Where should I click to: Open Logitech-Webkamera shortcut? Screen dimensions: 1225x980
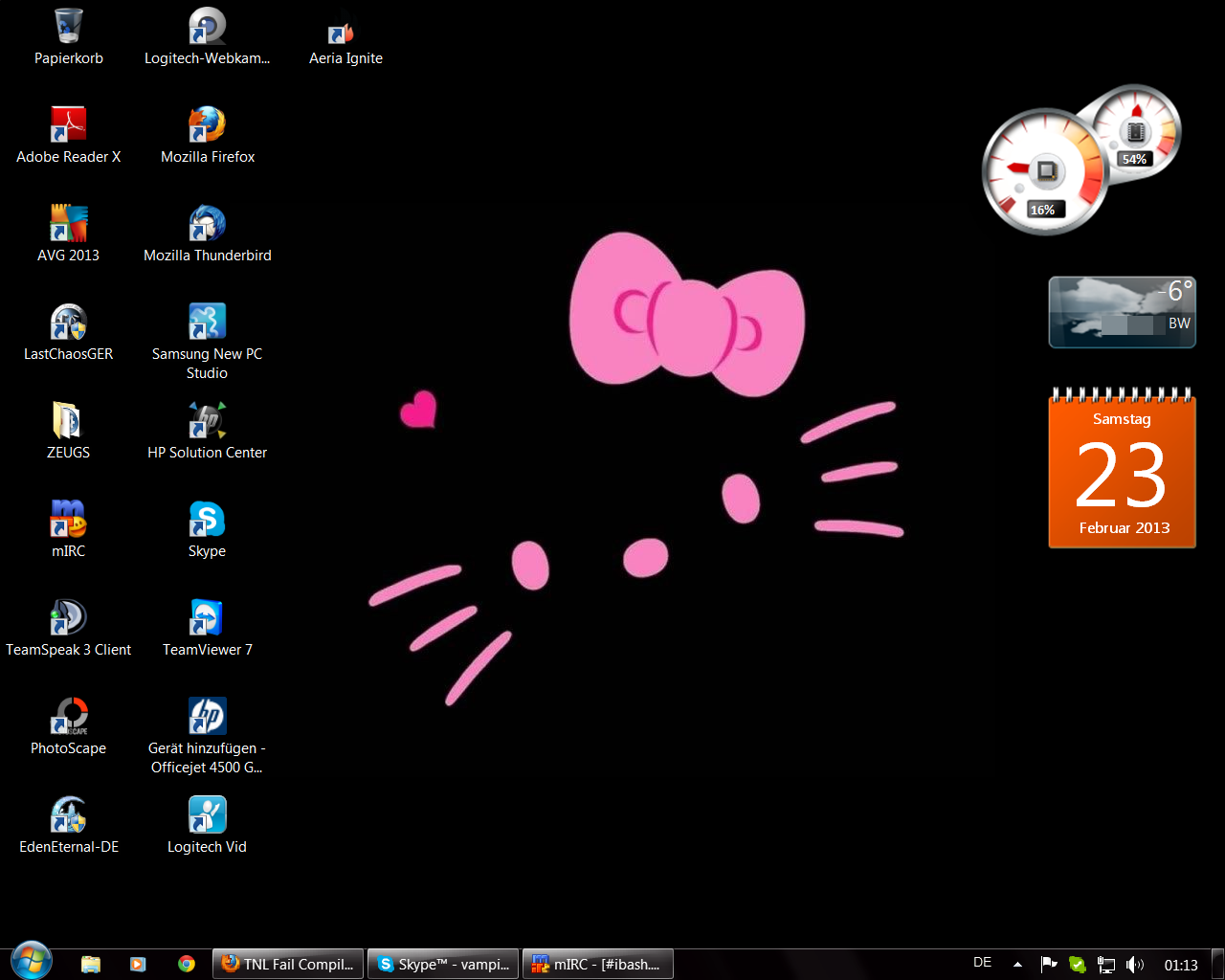pyautogui.click(x=208, y=36)
